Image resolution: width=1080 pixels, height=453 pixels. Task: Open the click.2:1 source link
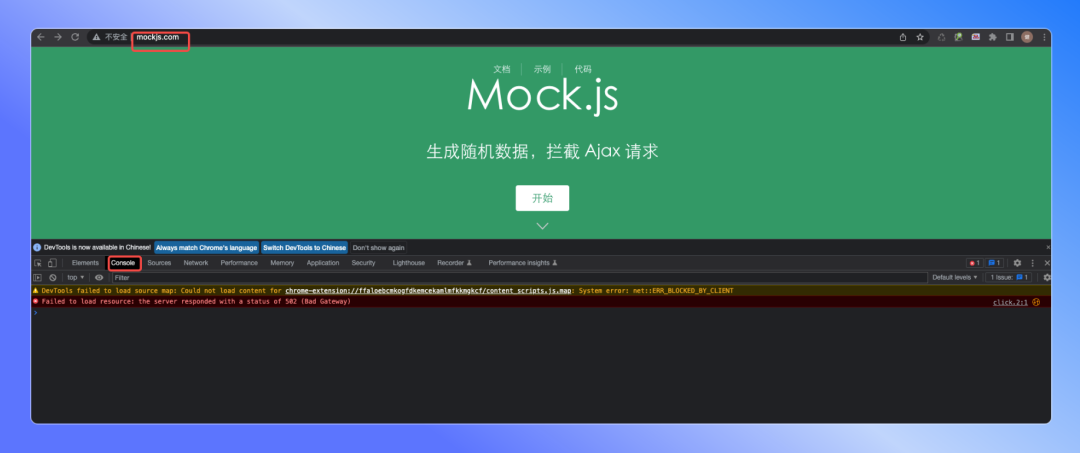click(1010, 302)
